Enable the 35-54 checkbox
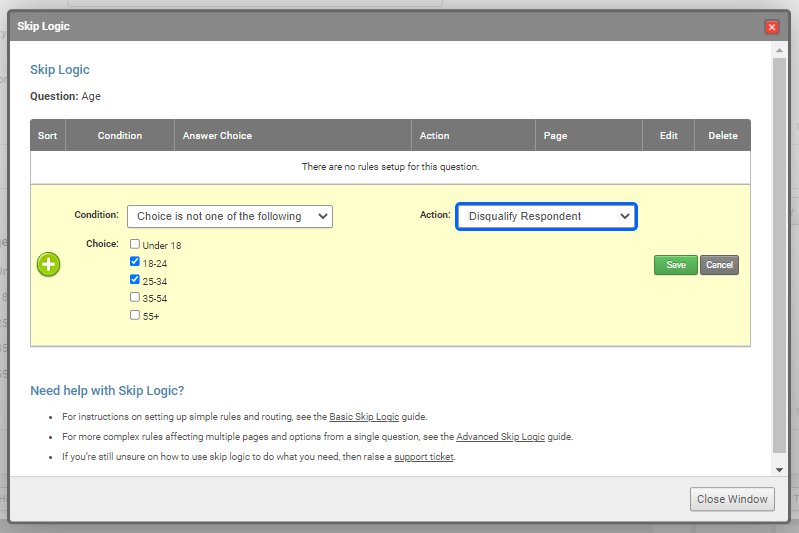799x533 pixels. point(135,297)
